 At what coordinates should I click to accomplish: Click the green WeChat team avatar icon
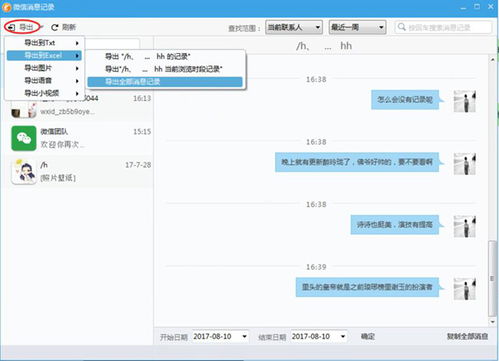(x=24, y=138)
